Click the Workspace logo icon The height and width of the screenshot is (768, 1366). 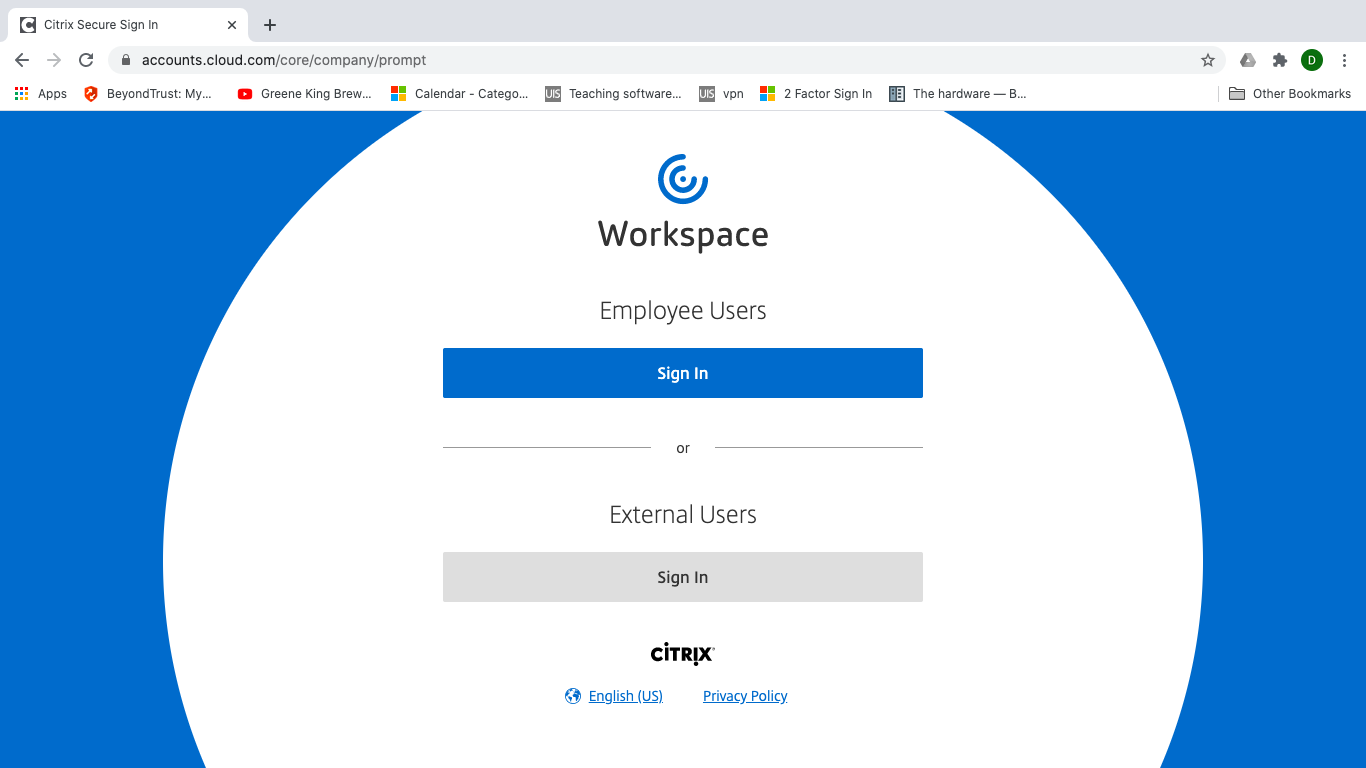[683, 179]
